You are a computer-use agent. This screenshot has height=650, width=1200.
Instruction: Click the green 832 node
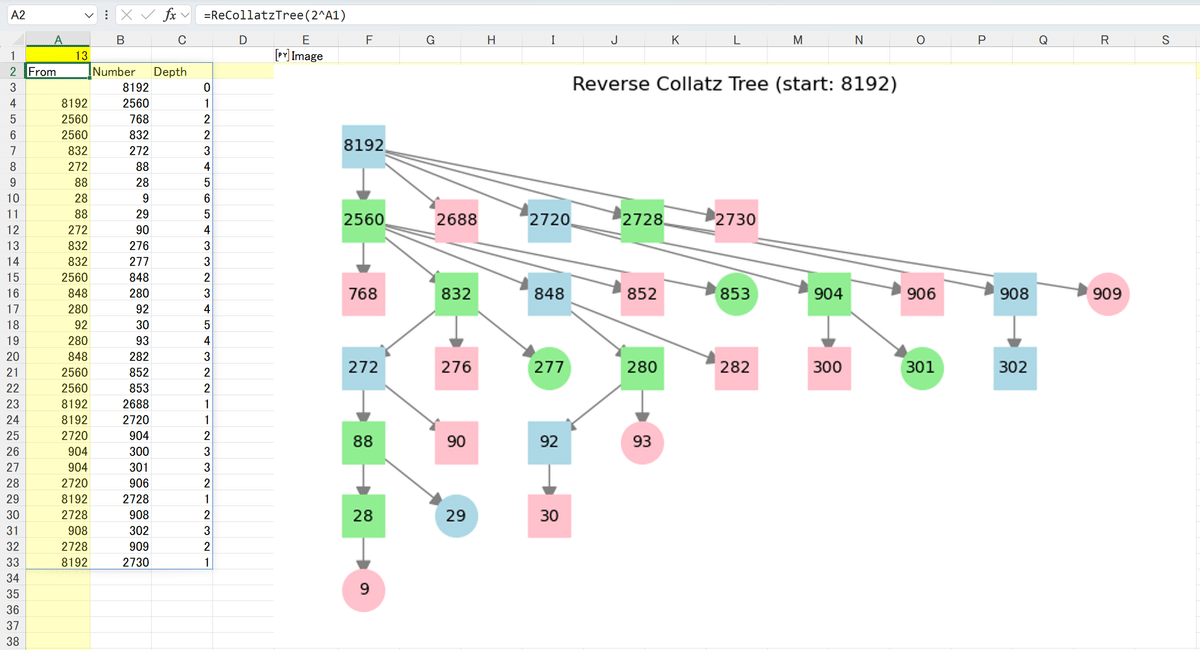click(x=456, y=294)
